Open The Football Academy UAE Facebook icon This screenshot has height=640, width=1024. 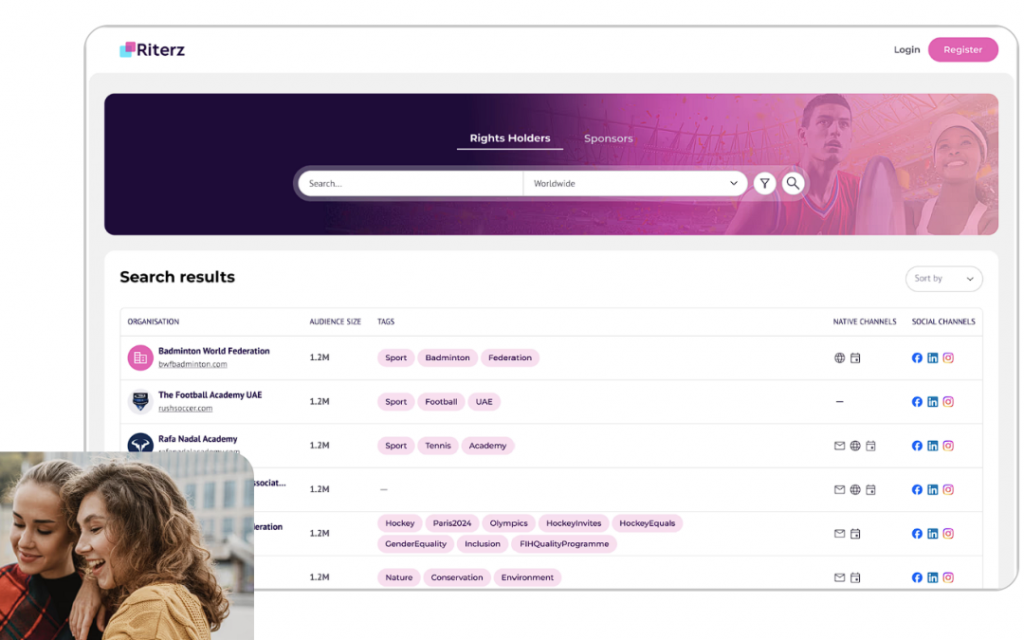click(917, 402)
